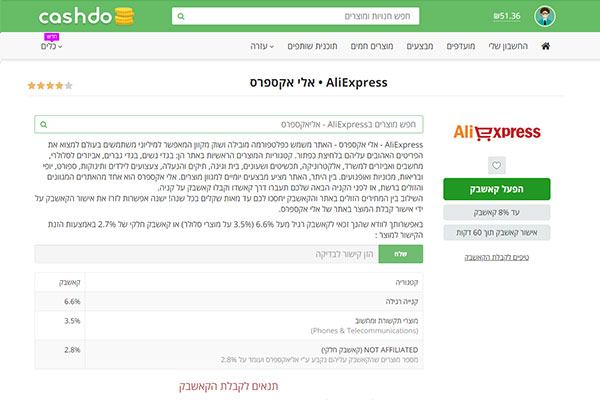Expand the עזרה help dropdown

click(262, 46)
